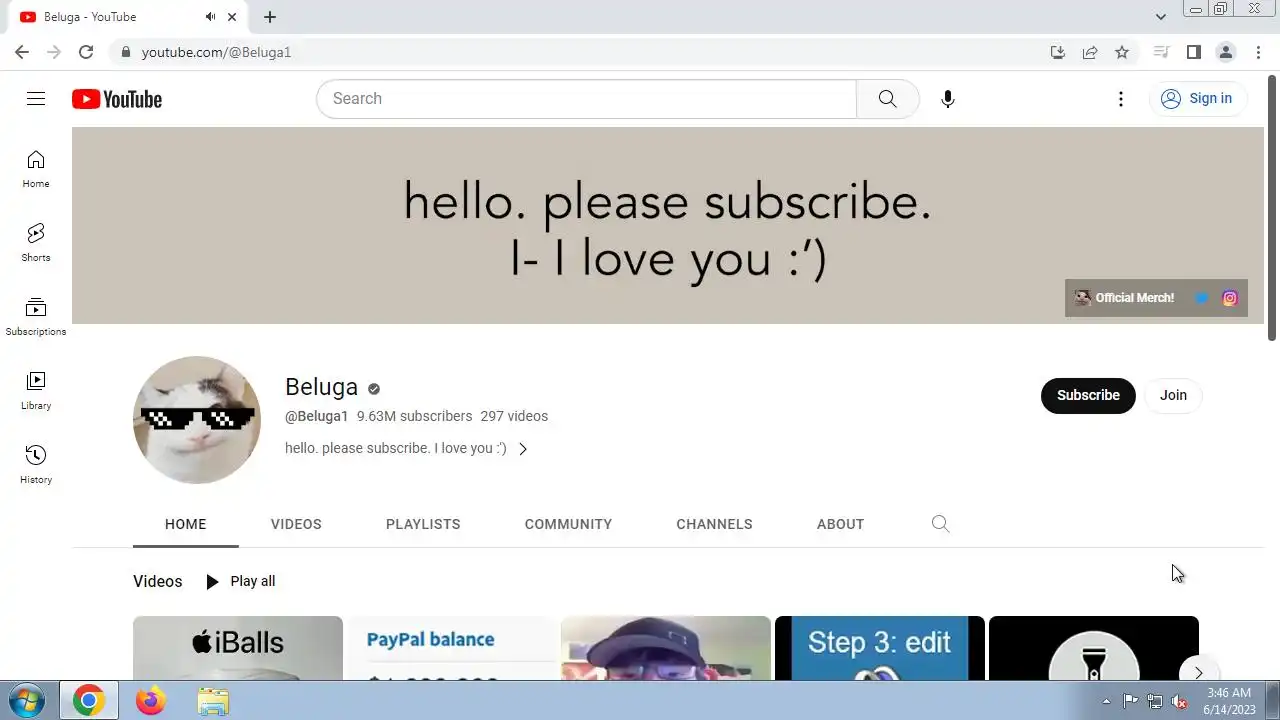Click Beluga's cat profile picture
Screen dimensions: 1280x720
pyautogui.click(x=197, y=420)
